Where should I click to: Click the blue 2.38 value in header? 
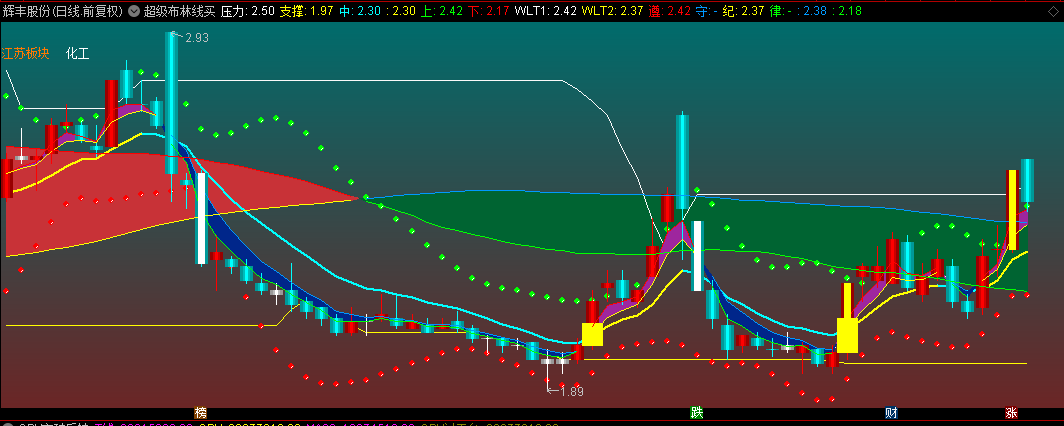pyautogui.click(x=816, y=12)
